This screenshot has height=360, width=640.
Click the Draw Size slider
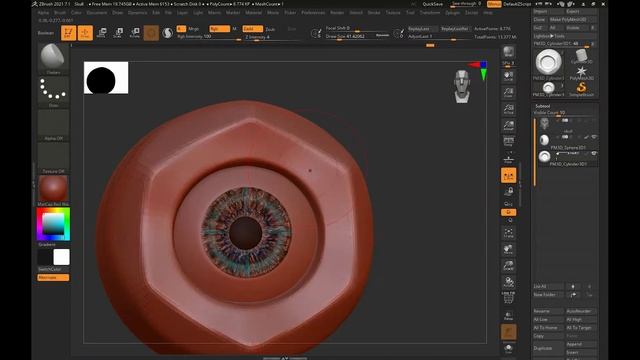[357, 36]
